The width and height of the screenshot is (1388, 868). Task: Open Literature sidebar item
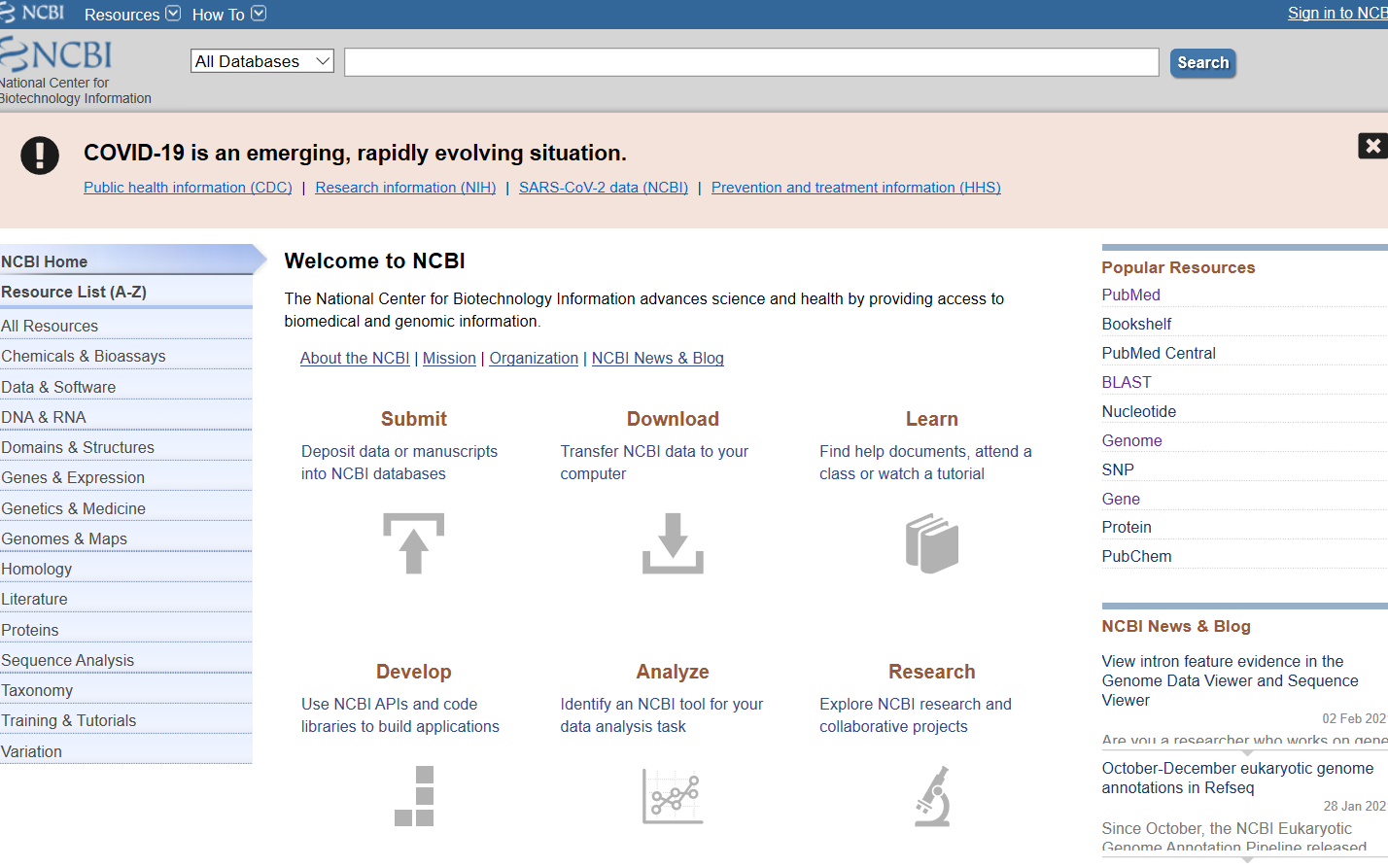tap(126, 599)
